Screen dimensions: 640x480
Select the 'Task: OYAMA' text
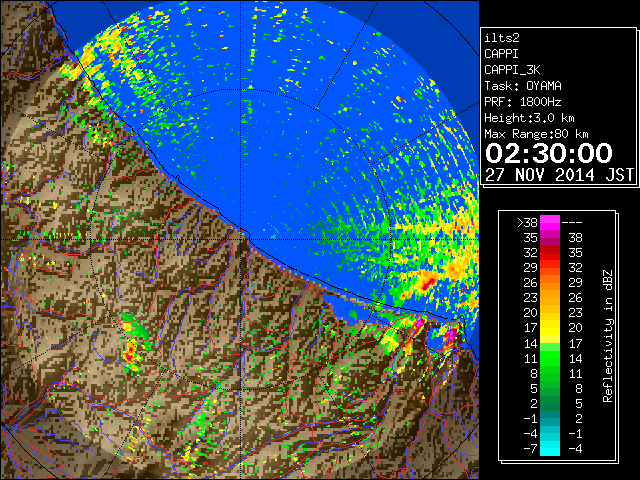523,86
